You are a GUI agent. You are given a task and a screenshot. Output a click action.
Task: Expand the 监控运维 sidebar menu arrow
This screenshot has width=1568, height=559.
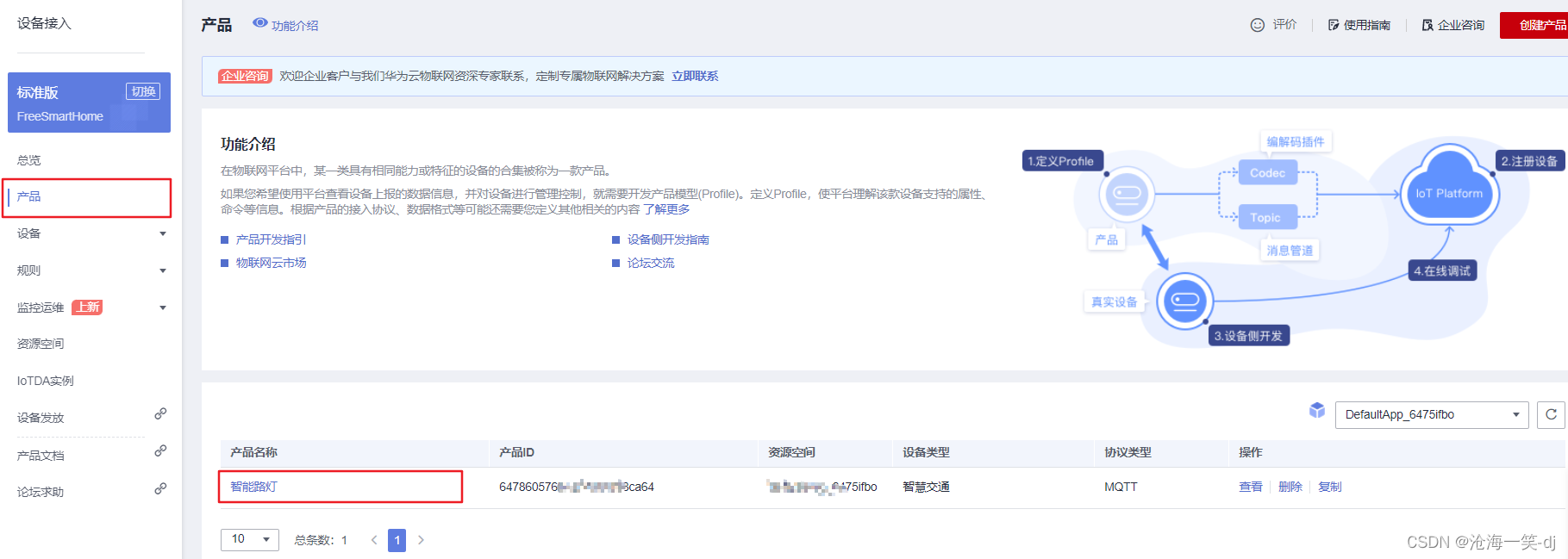[x=163, y=307]
